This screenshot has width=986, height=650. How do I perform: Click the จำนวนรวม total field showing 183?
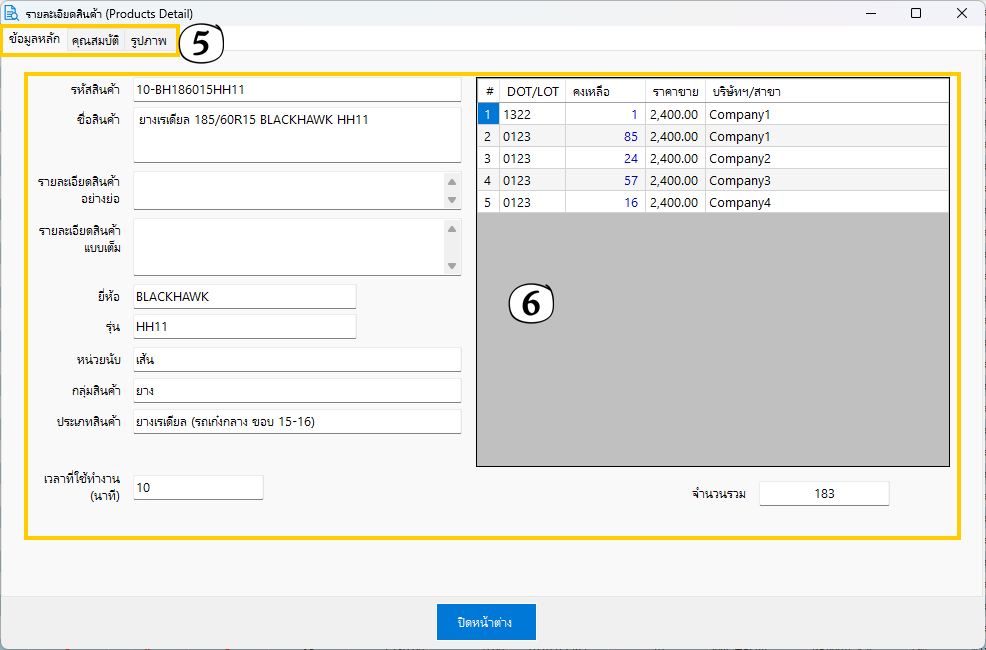[x=823, y=494]
